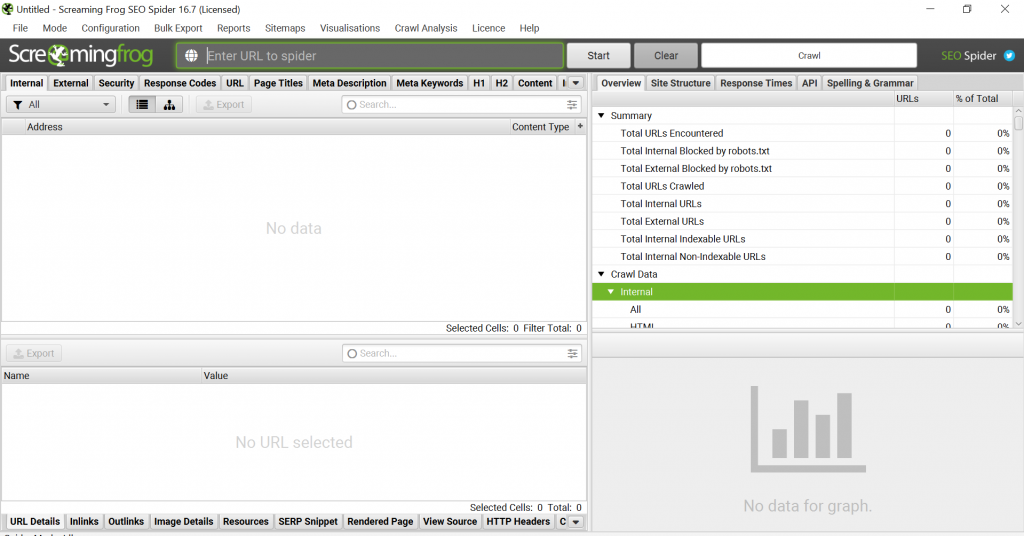The height and width of the screenshot is (536, 1024).
Task: Switch to the Security tab
Action: click(x=116, y=83)
